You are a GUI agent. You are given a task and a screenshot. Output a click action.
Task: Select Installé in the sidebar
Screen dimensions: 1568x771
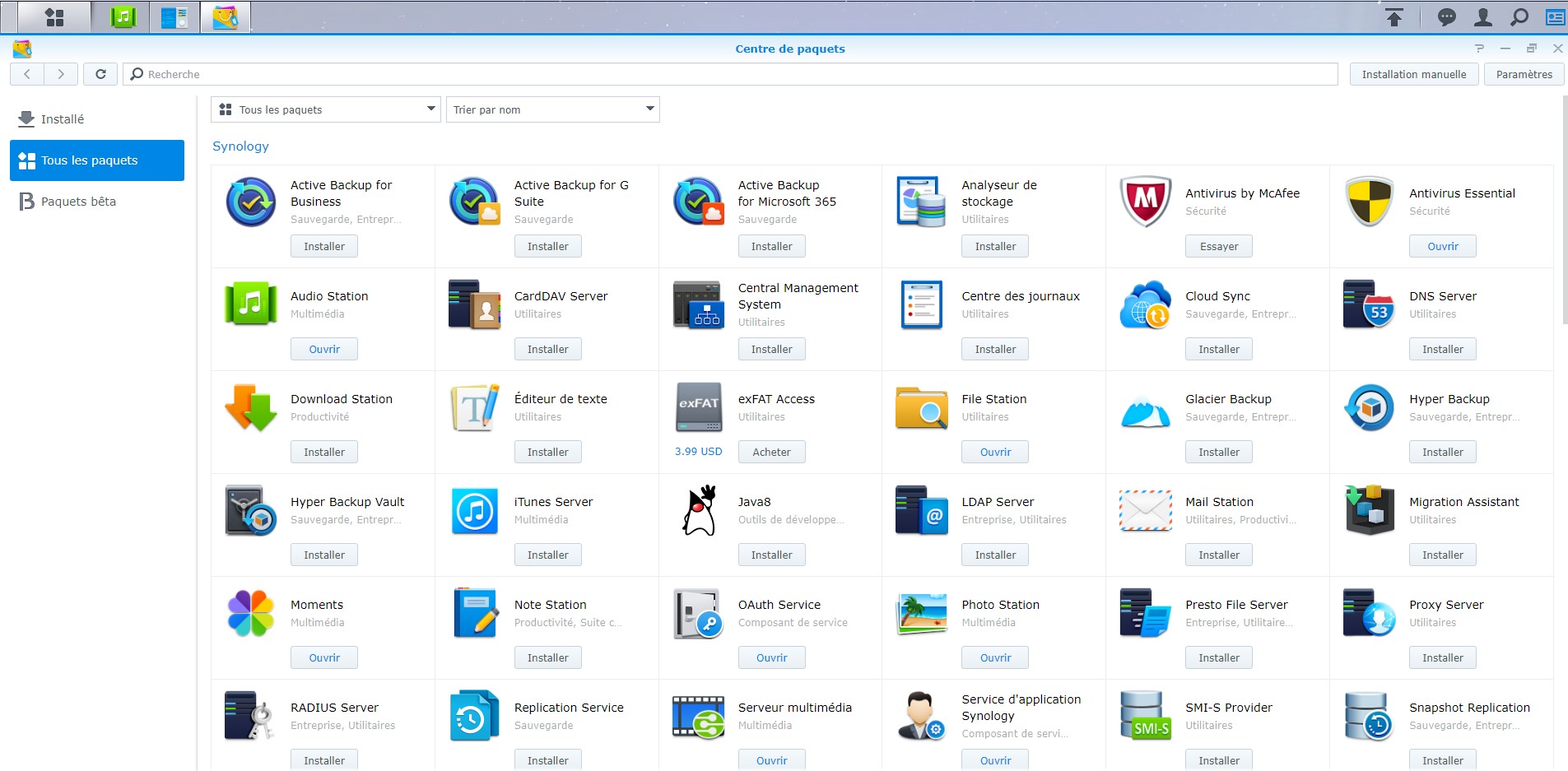63,119
